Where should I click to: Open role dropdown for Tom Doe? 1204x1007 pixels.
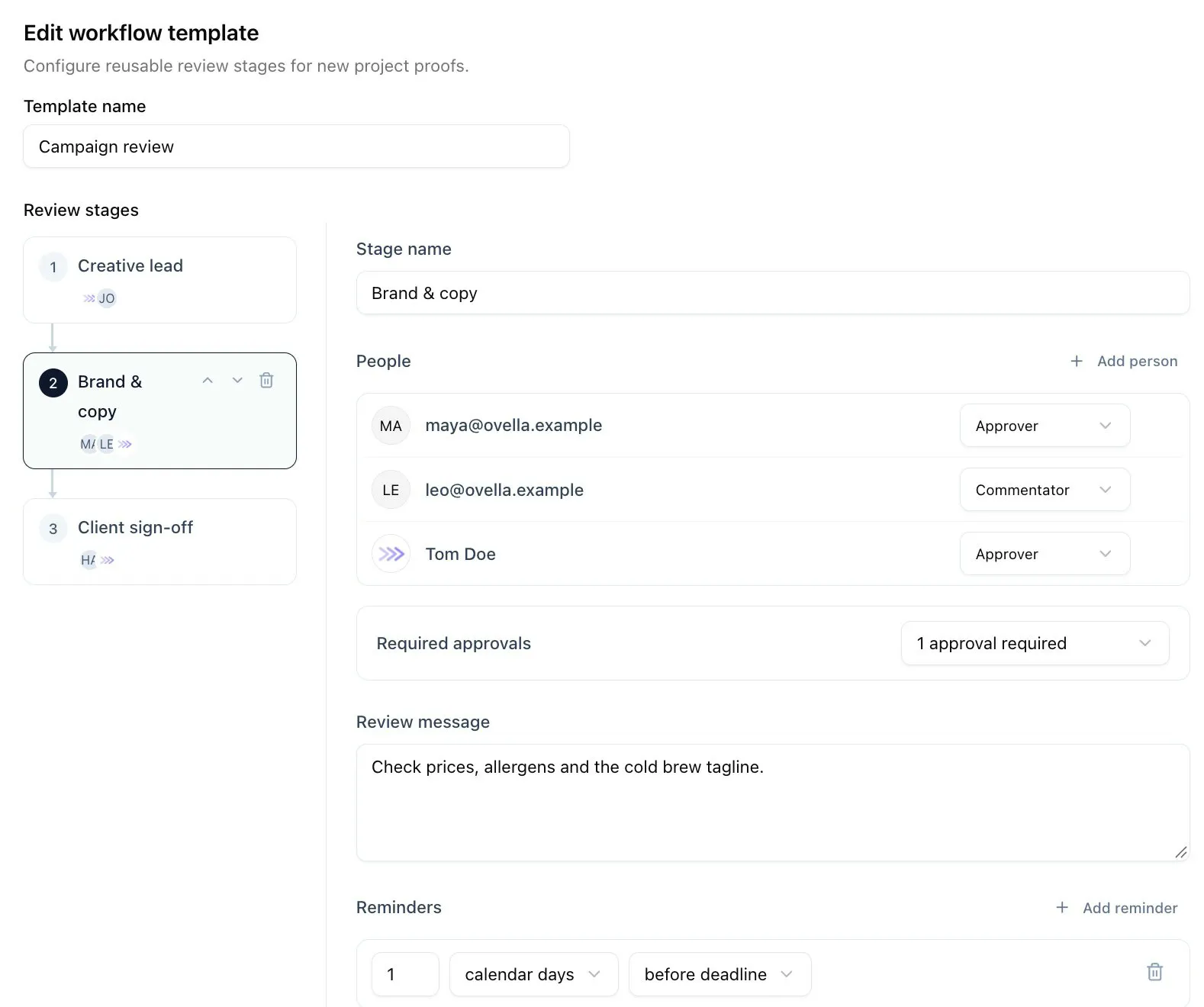point(1045,554)
